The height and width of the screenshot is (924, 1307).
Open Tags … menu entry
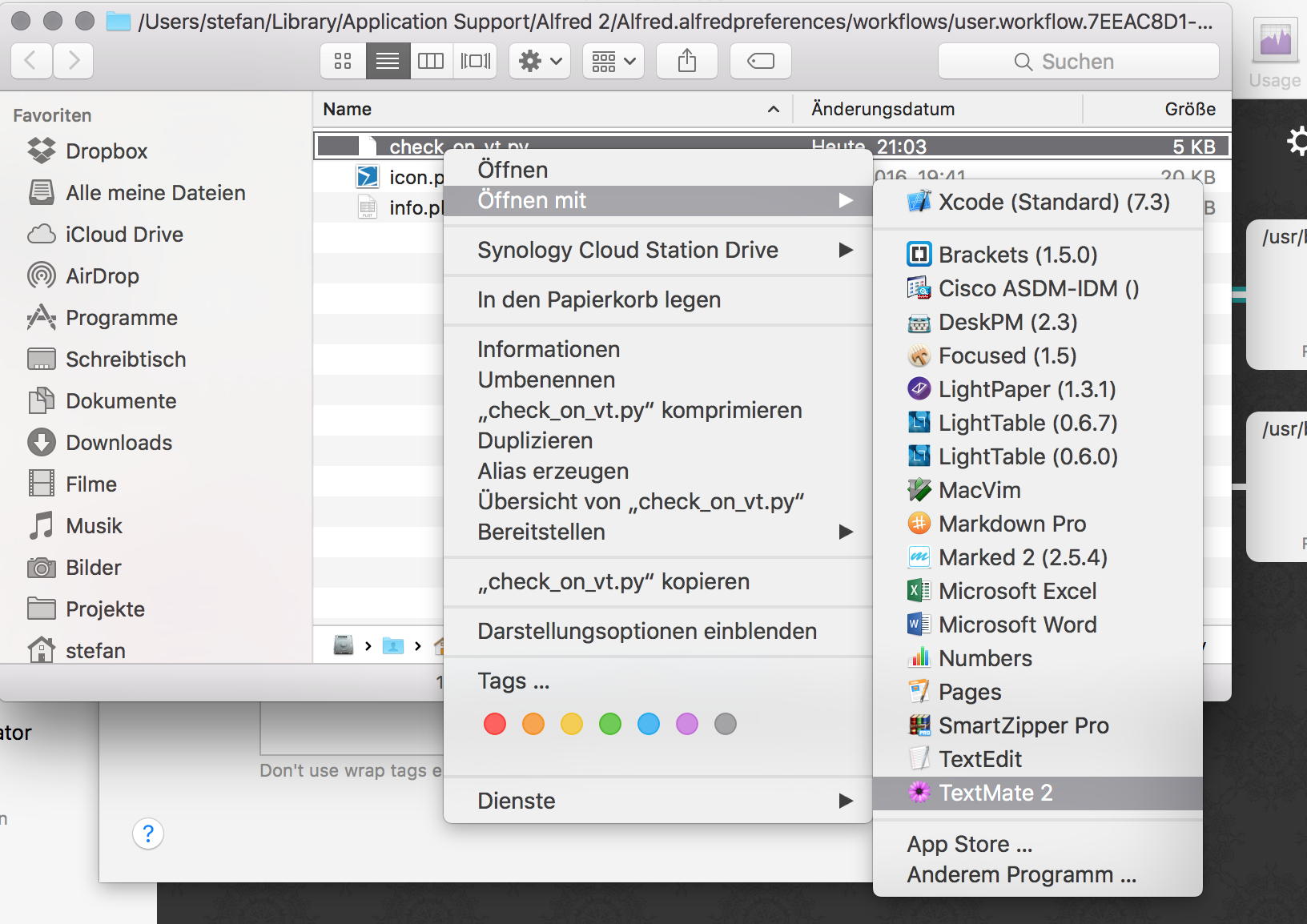click(658, 681)
